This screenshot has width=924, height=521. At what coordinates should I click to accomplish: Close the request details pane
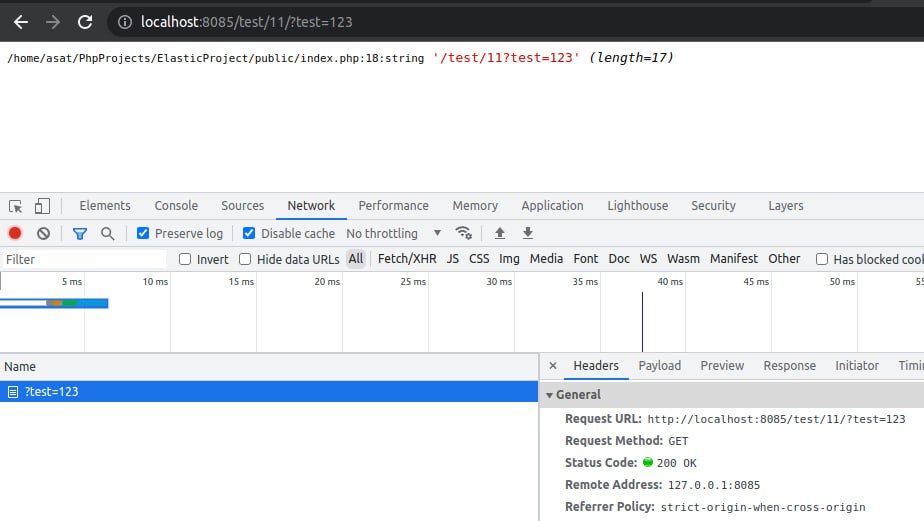pyautogui.click(x=553, y=365)
